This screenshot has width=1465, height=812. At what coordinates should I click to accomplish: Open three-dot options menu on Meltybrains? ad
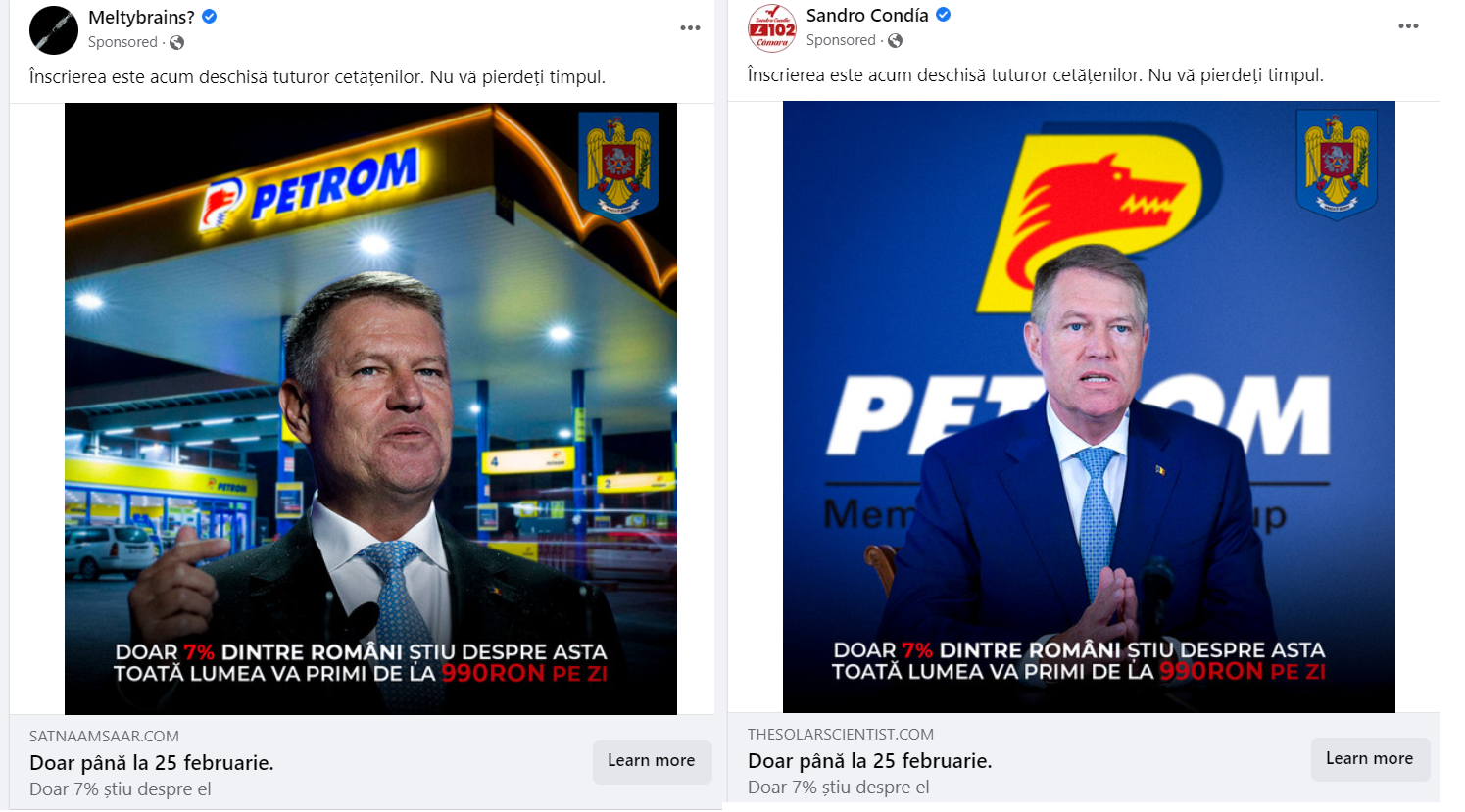pos(690,28)
